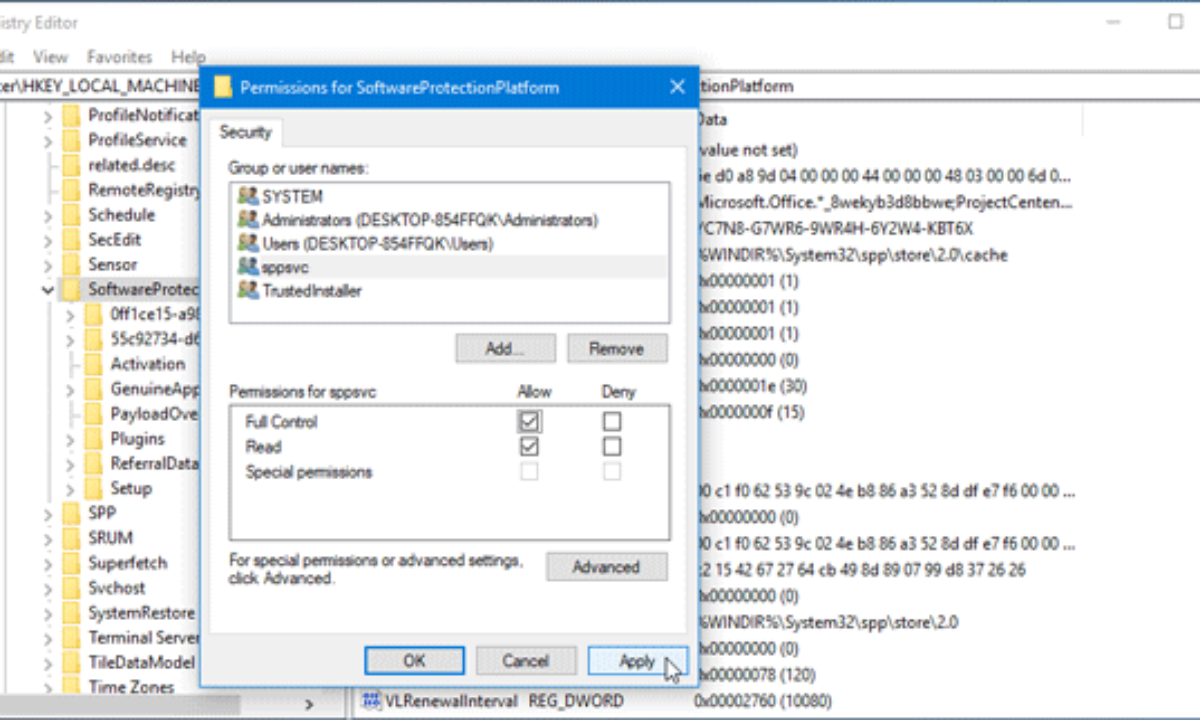The width and height of the screenshot is (1200, 720).
Task: Click the Terminal Server folder icon
Action: (71, 638)
